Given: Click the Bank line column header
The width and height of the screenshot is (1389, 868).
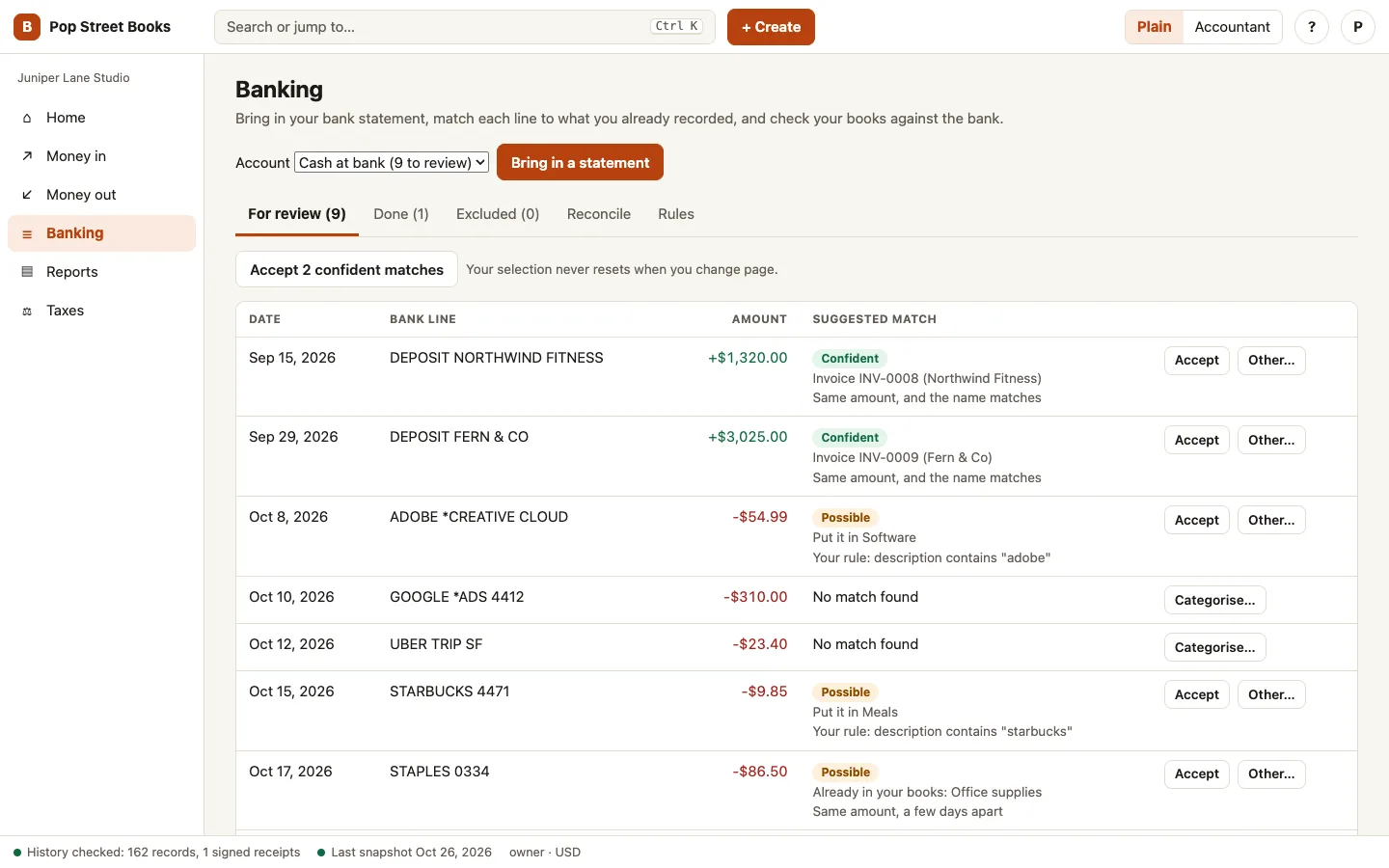Looking at the screenshot, I should pos(422,319).
